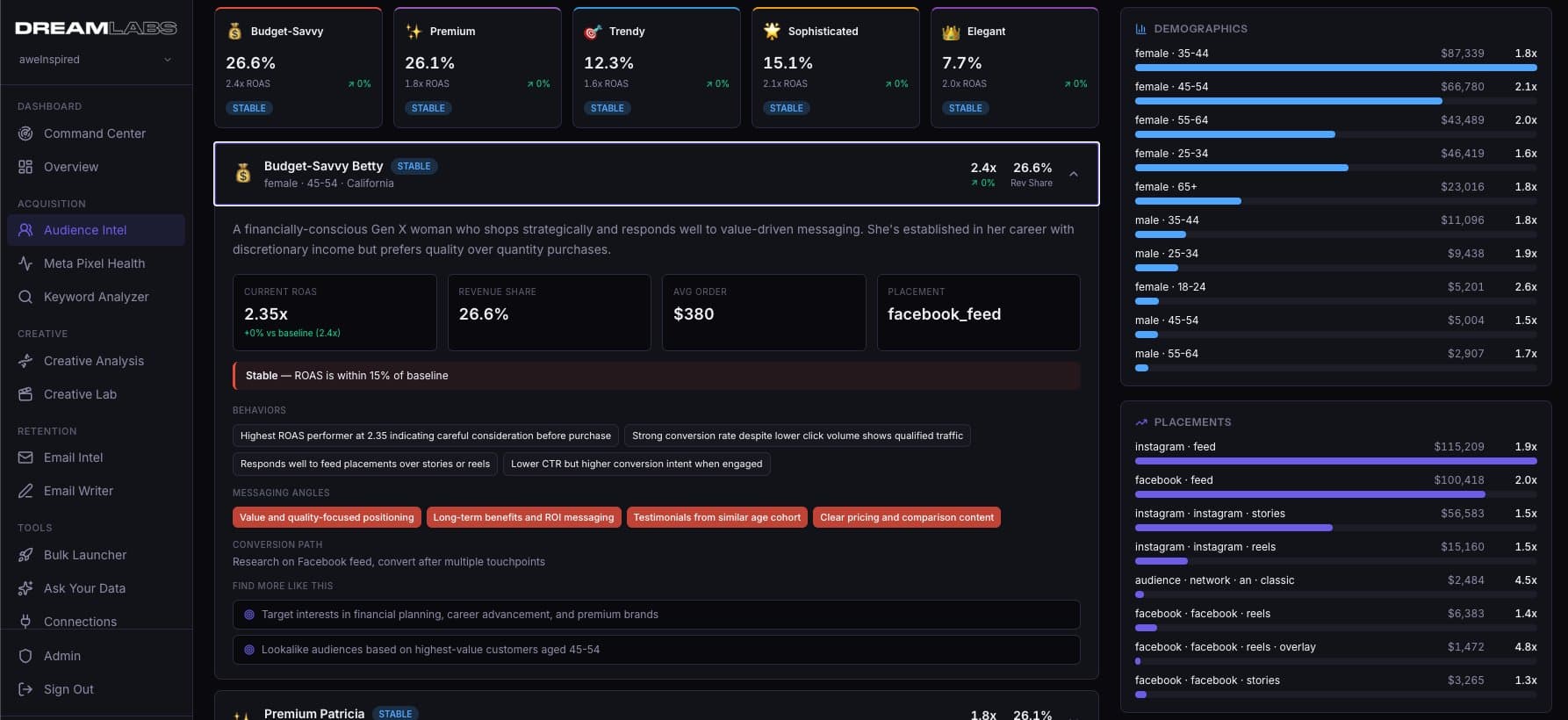Select the Sophisticated persona card
The image size is (1568, 720).
click(x=835, y=68)
